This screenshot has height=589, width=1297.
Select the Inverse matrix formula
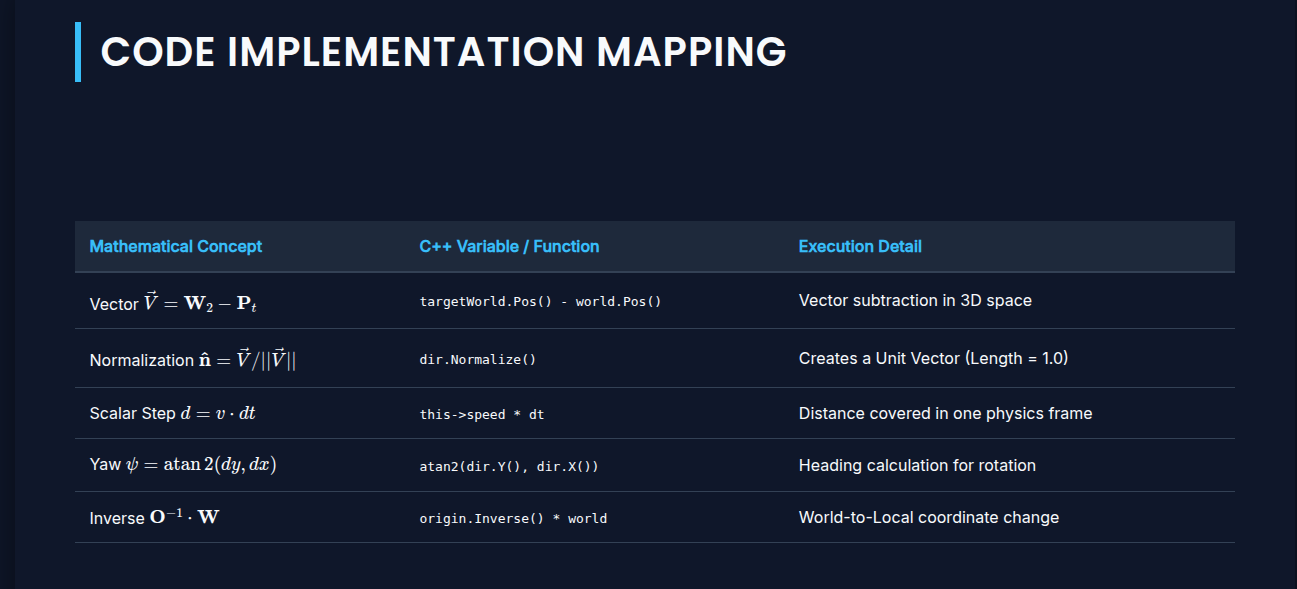[x=152, y=517]
